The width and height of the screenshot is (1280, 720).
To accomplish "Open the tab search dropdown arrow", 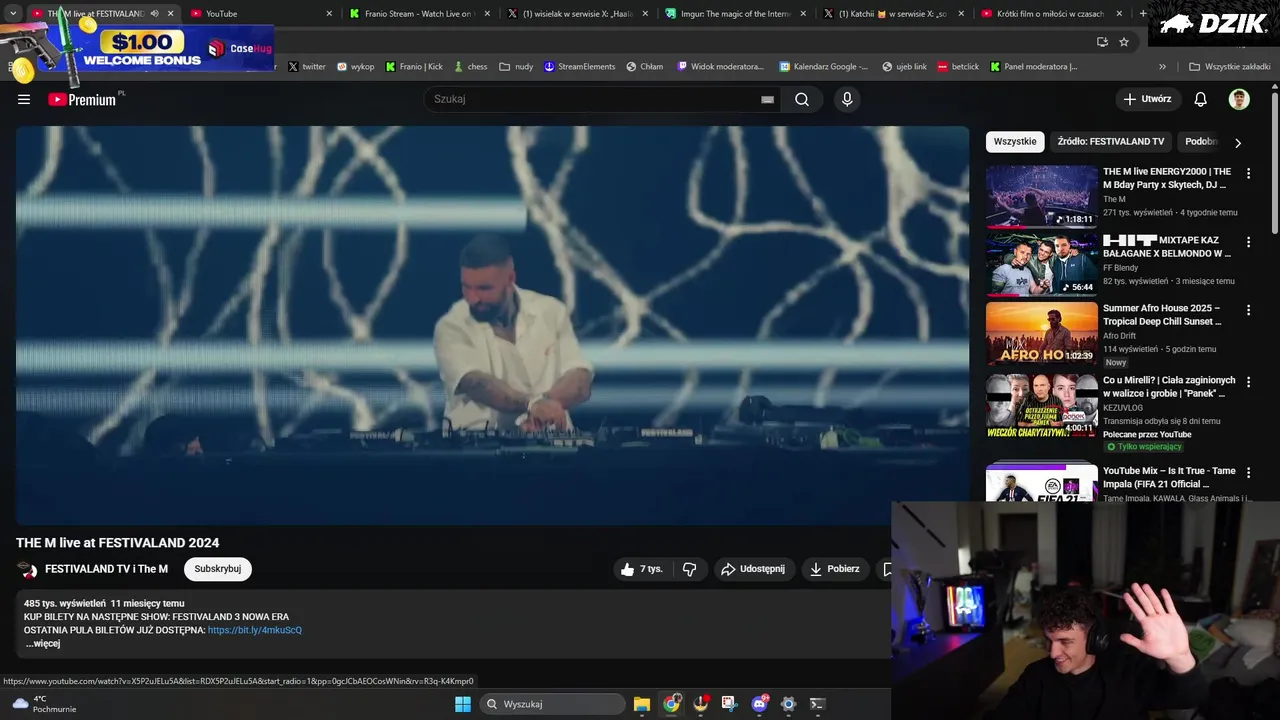I will tap(12, 13).
